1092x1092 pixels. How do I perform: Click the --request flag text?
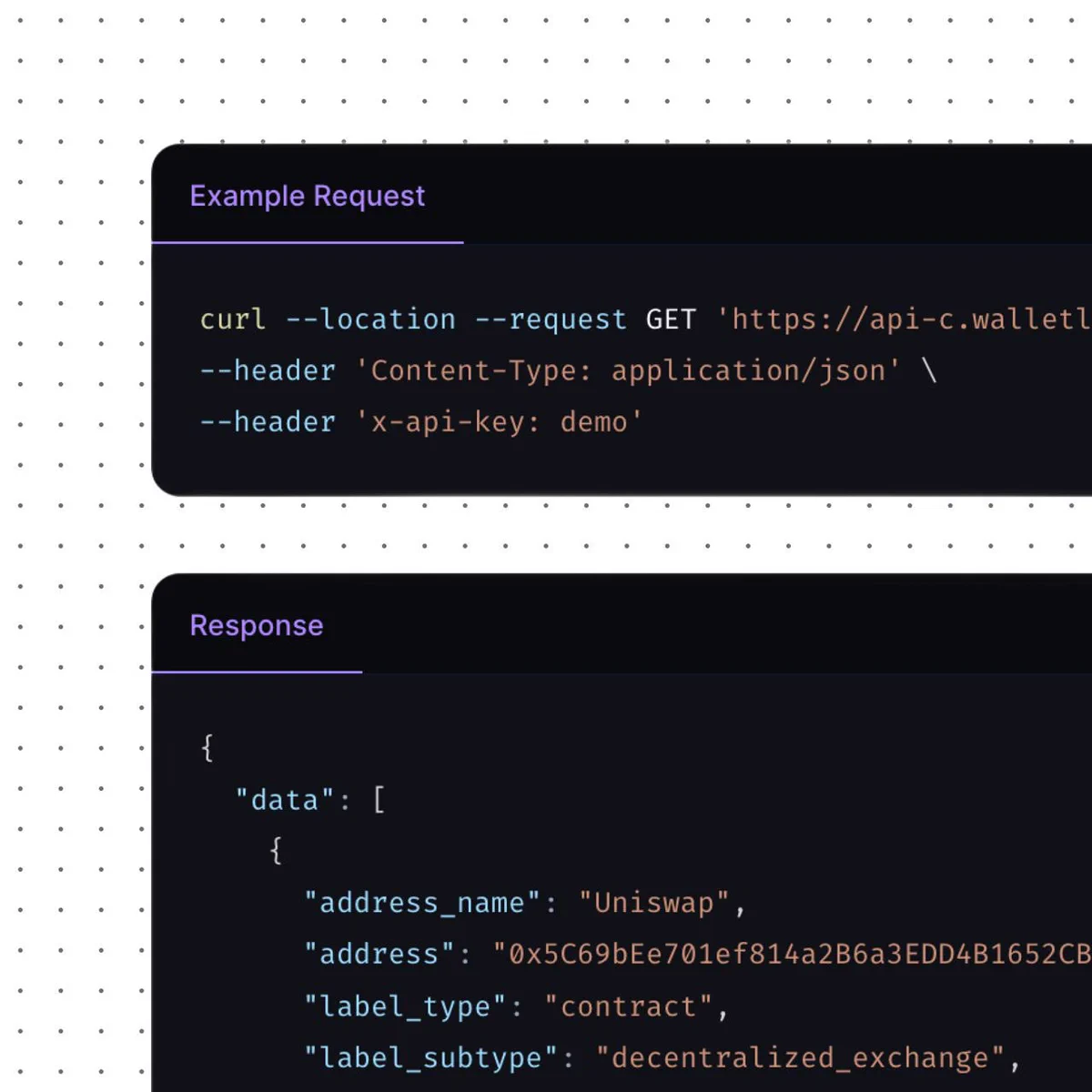[x=551, y=319]
